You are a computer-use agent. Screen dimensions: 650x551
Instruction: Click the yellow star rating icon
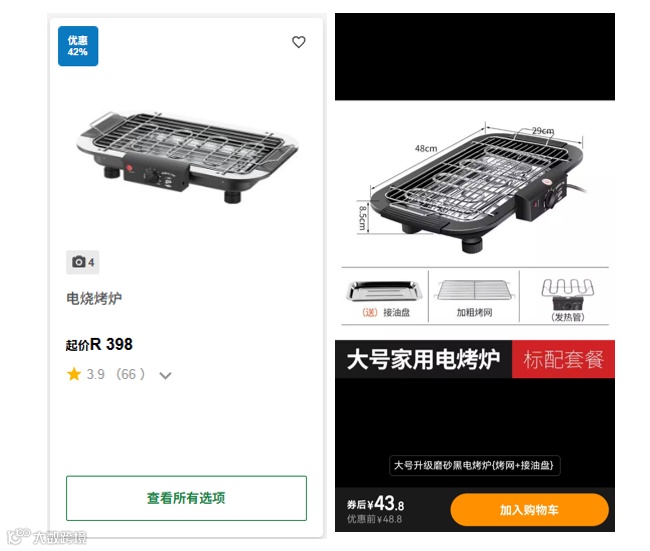[x=74, y=374]
